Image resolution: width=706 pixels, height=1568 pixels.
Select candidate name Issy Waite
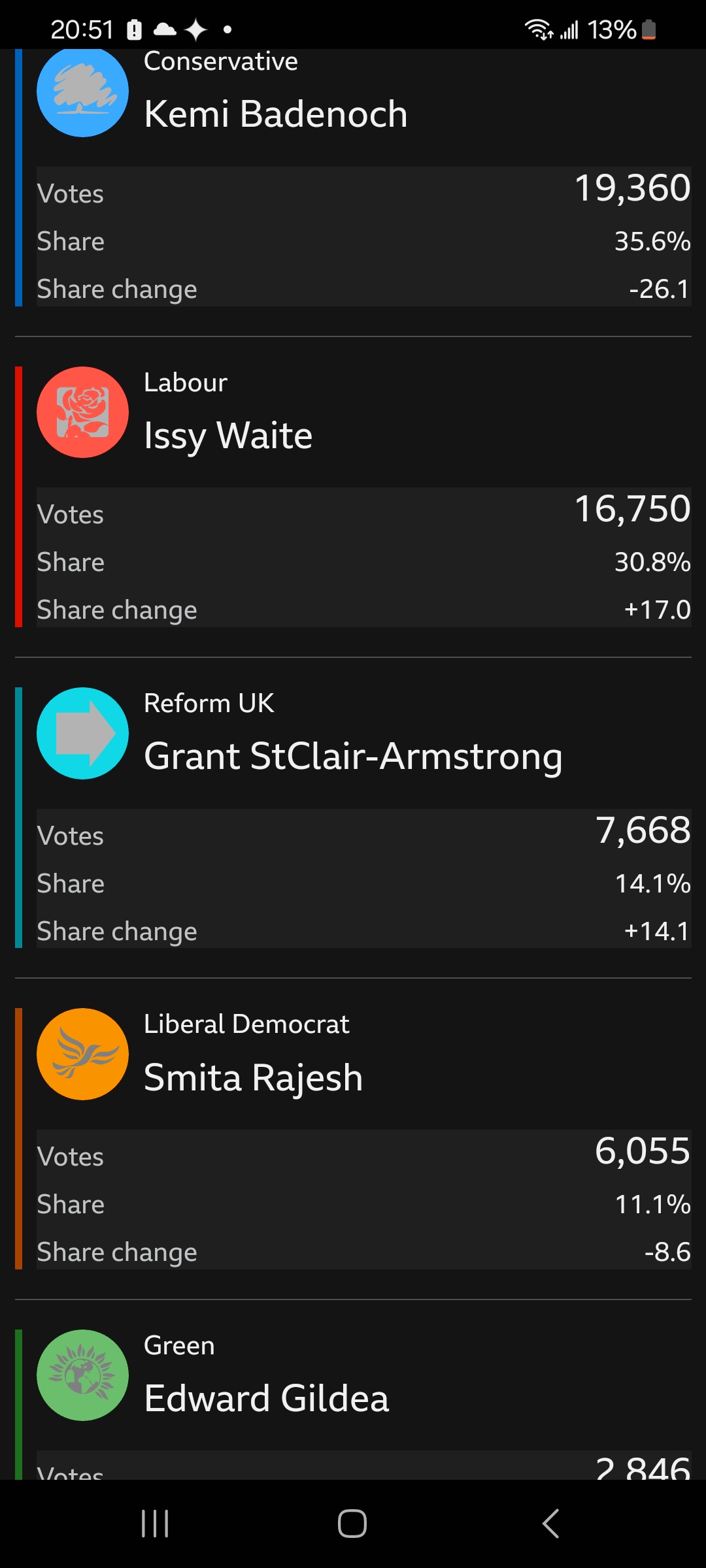[x=228, y=436]
